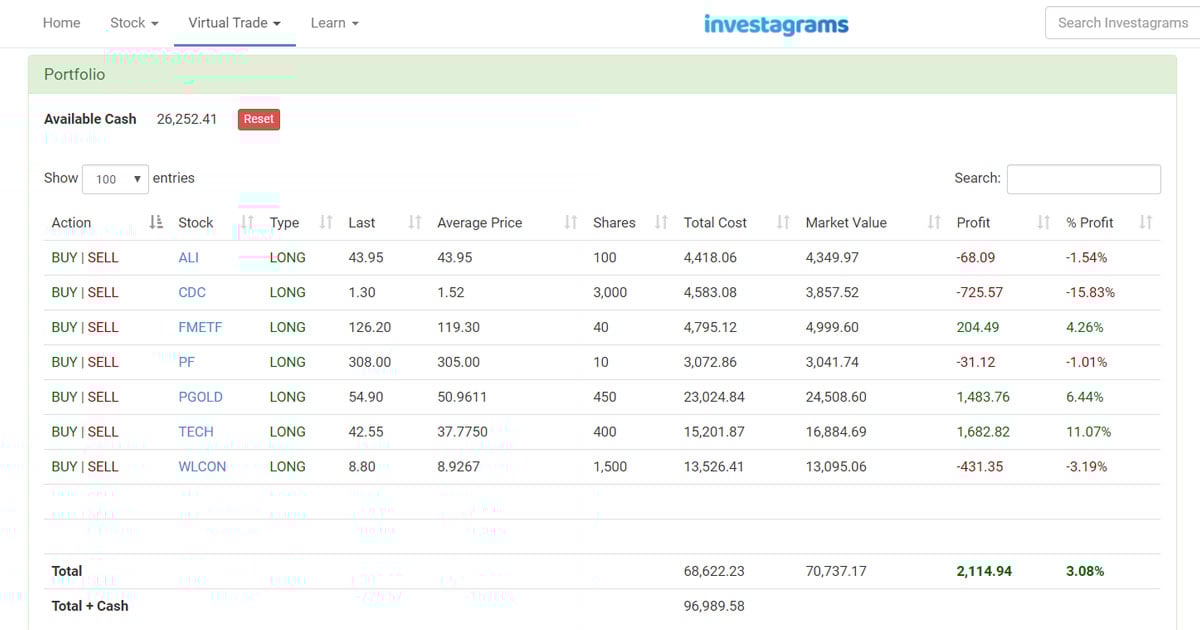Click BUY in the PGOLD row

pos(64,397)
